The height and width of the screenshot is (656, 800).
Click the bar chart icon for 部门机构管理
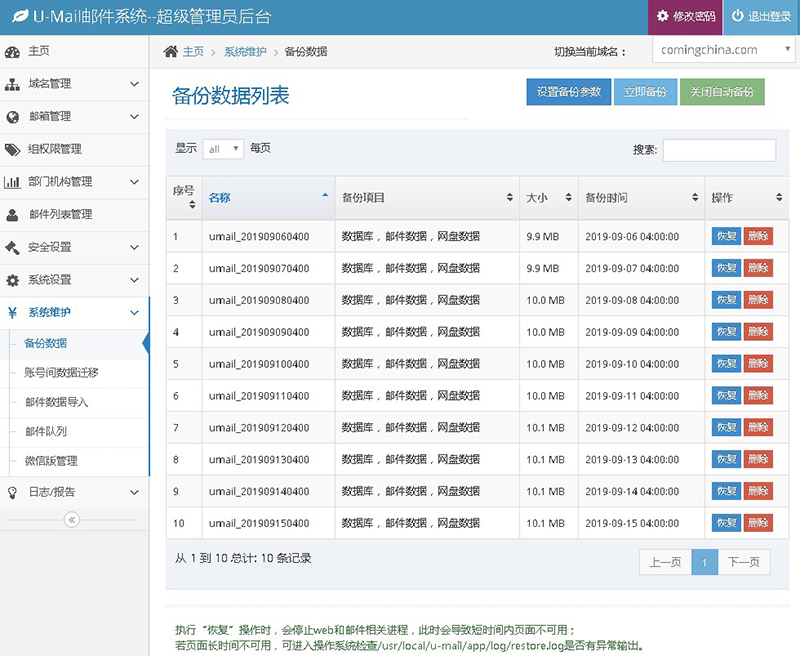point(12,182)
